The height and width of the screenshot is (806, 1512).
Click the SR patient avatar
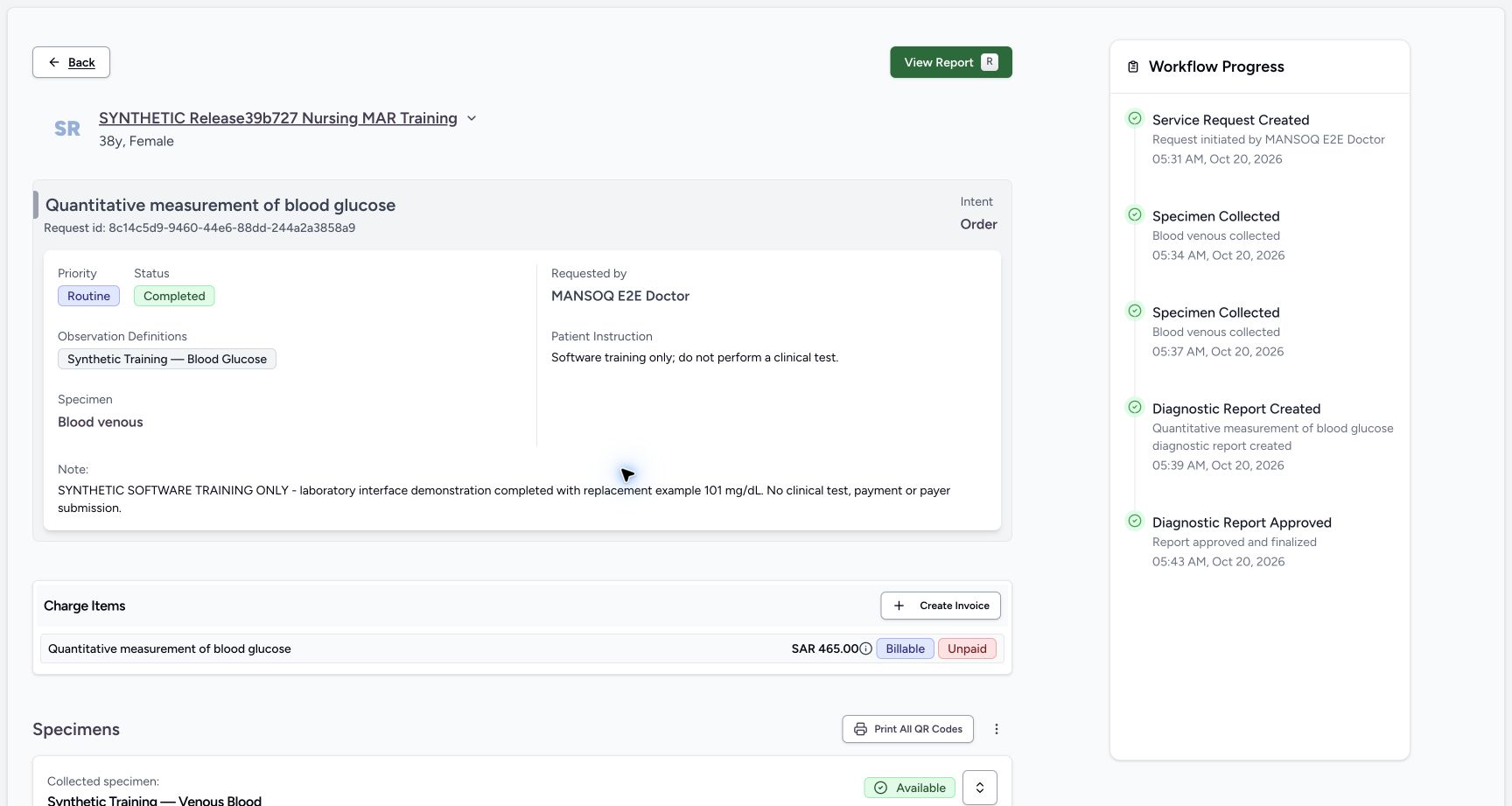tap(67, 129)
